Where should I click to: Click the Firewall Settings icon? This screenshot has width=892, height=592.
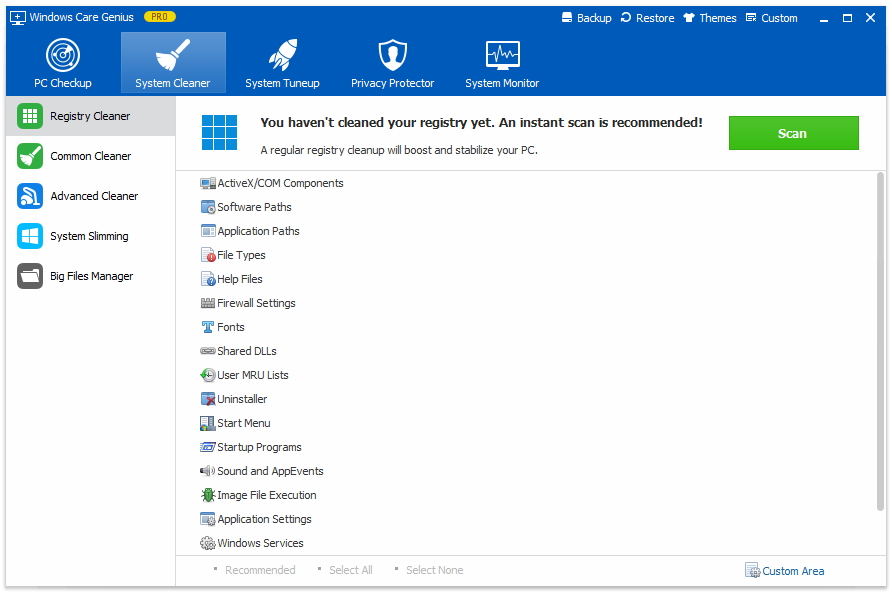(x=208, y=303)
